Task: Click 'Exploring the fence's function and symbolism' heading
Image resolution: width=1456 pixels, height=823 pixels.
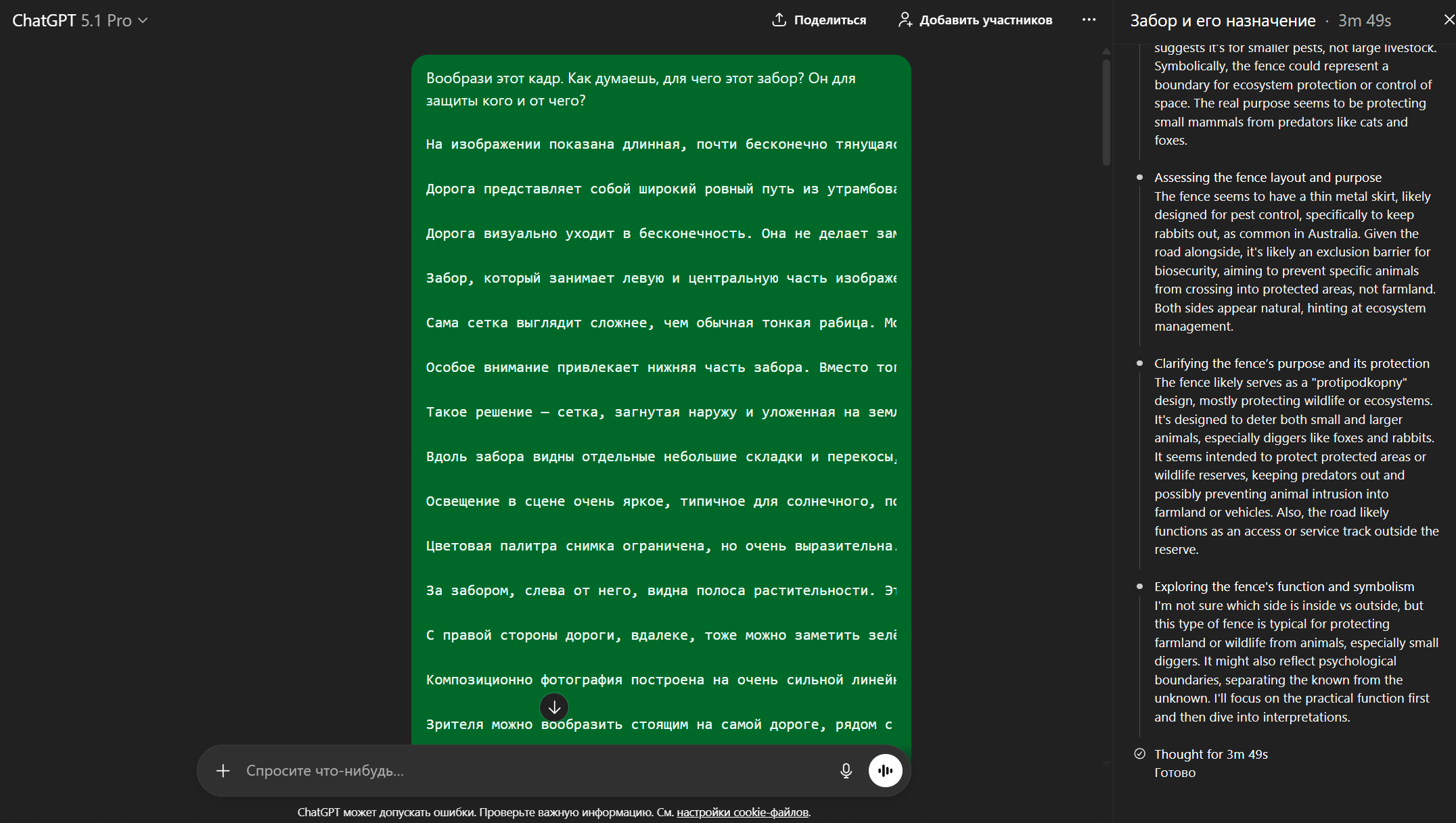Action: (1283, 586)
